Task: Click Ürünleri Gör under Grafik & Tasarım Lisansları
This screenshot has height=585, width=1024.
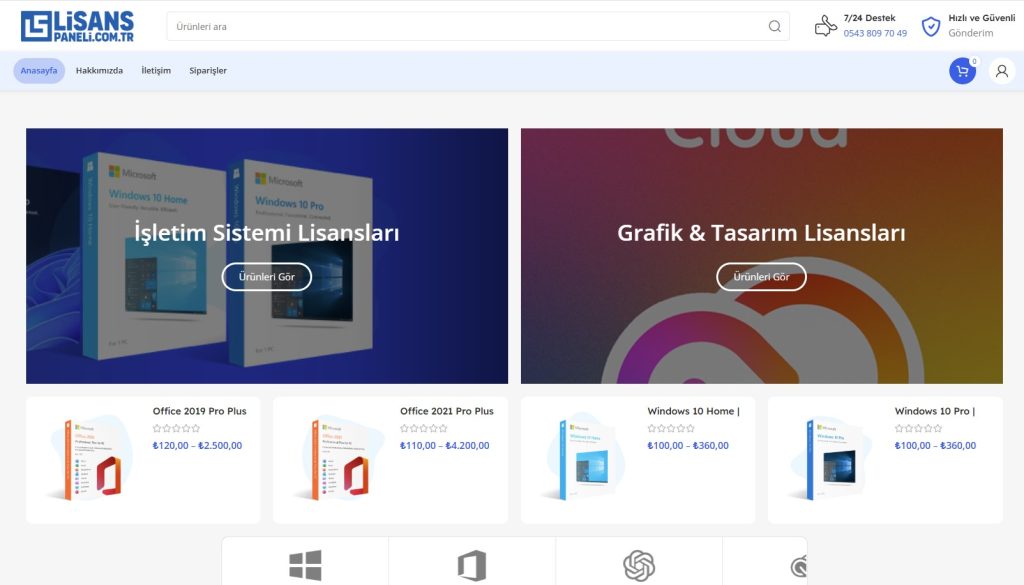Action: pos(761,277)
